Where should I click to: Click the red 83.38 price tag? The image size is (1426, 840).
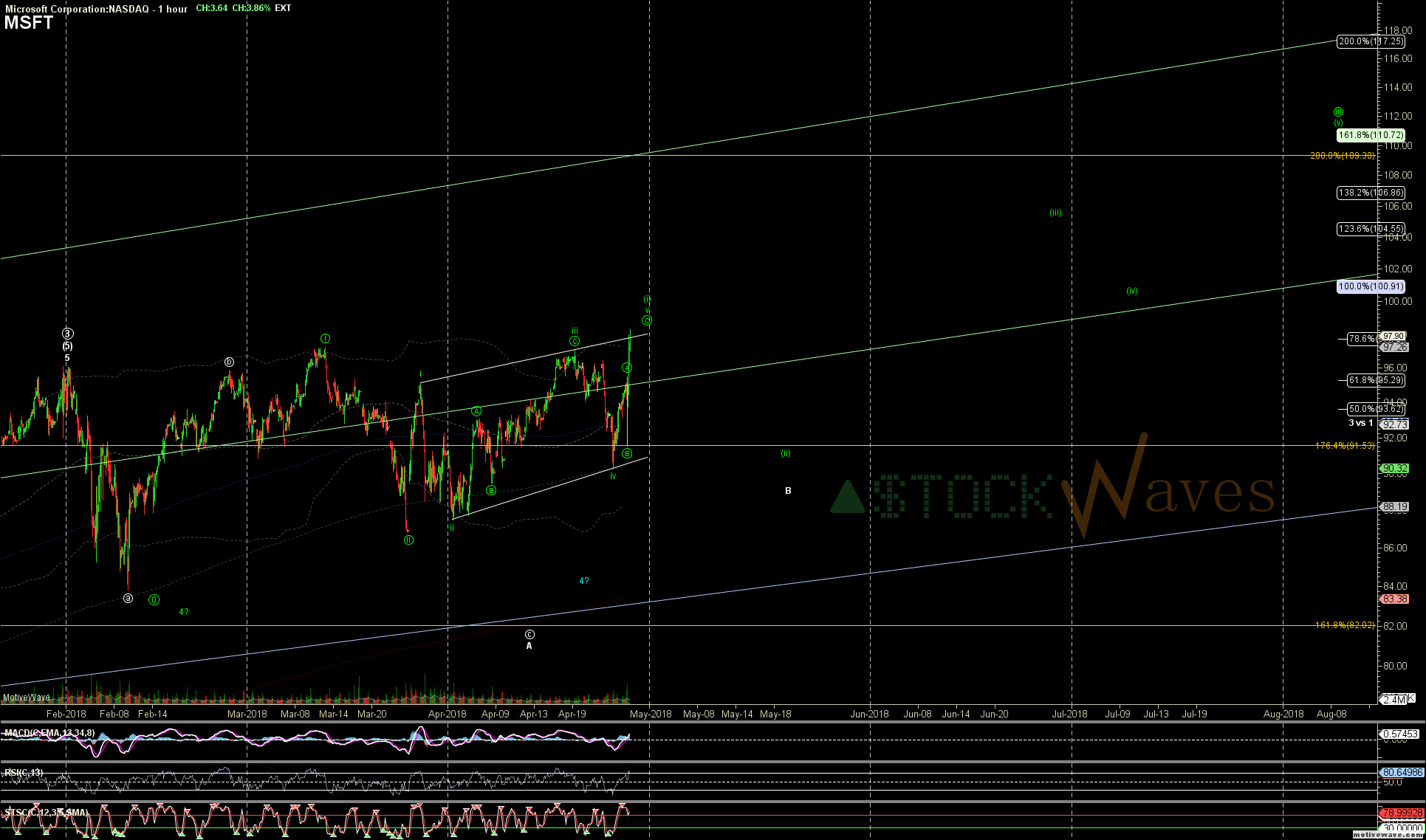point(1395,599)
